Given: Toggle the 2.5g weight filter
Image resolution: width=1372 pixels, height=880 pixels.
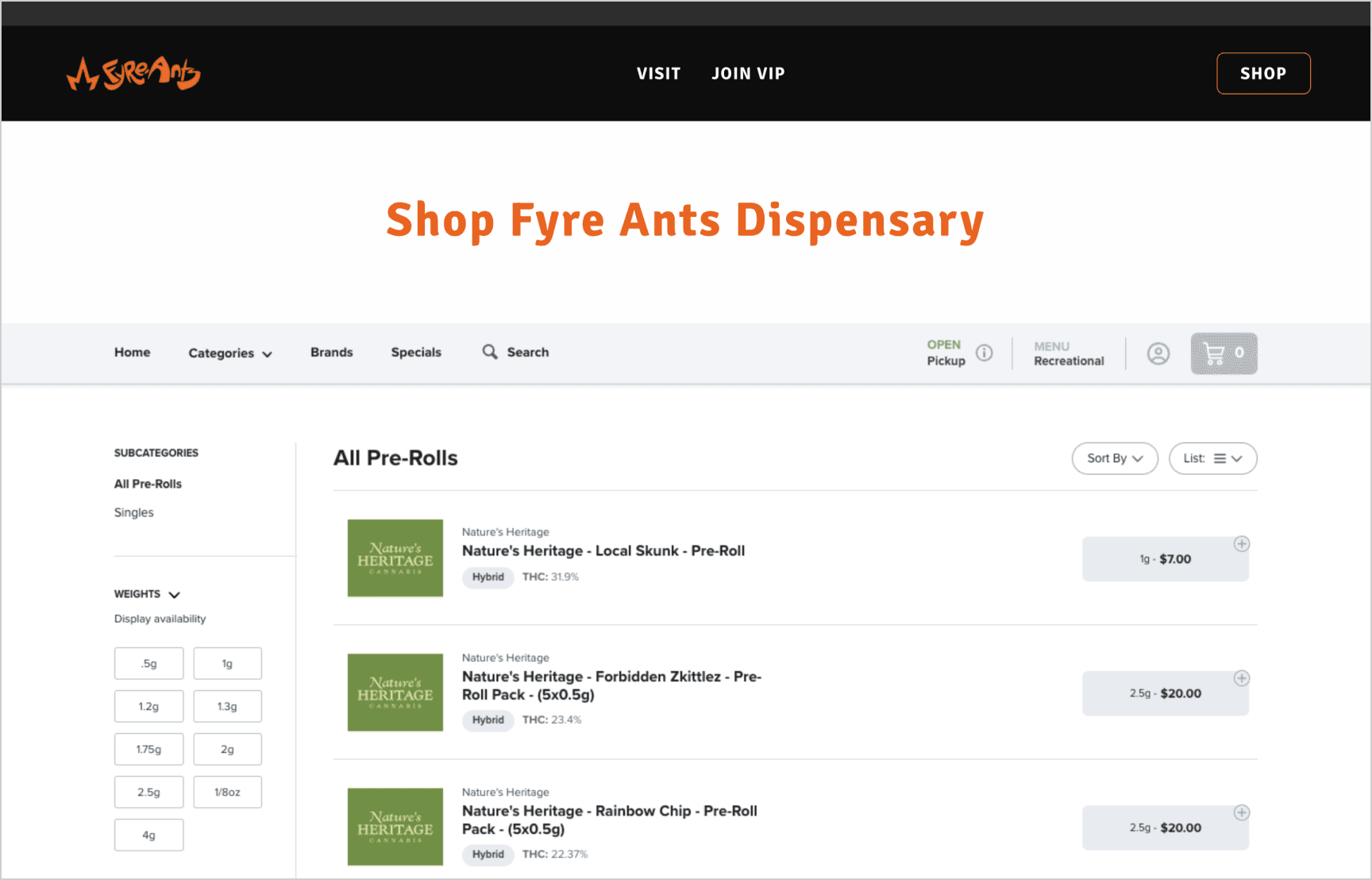Looking at the screenshot, I should (x=148, y=792).
